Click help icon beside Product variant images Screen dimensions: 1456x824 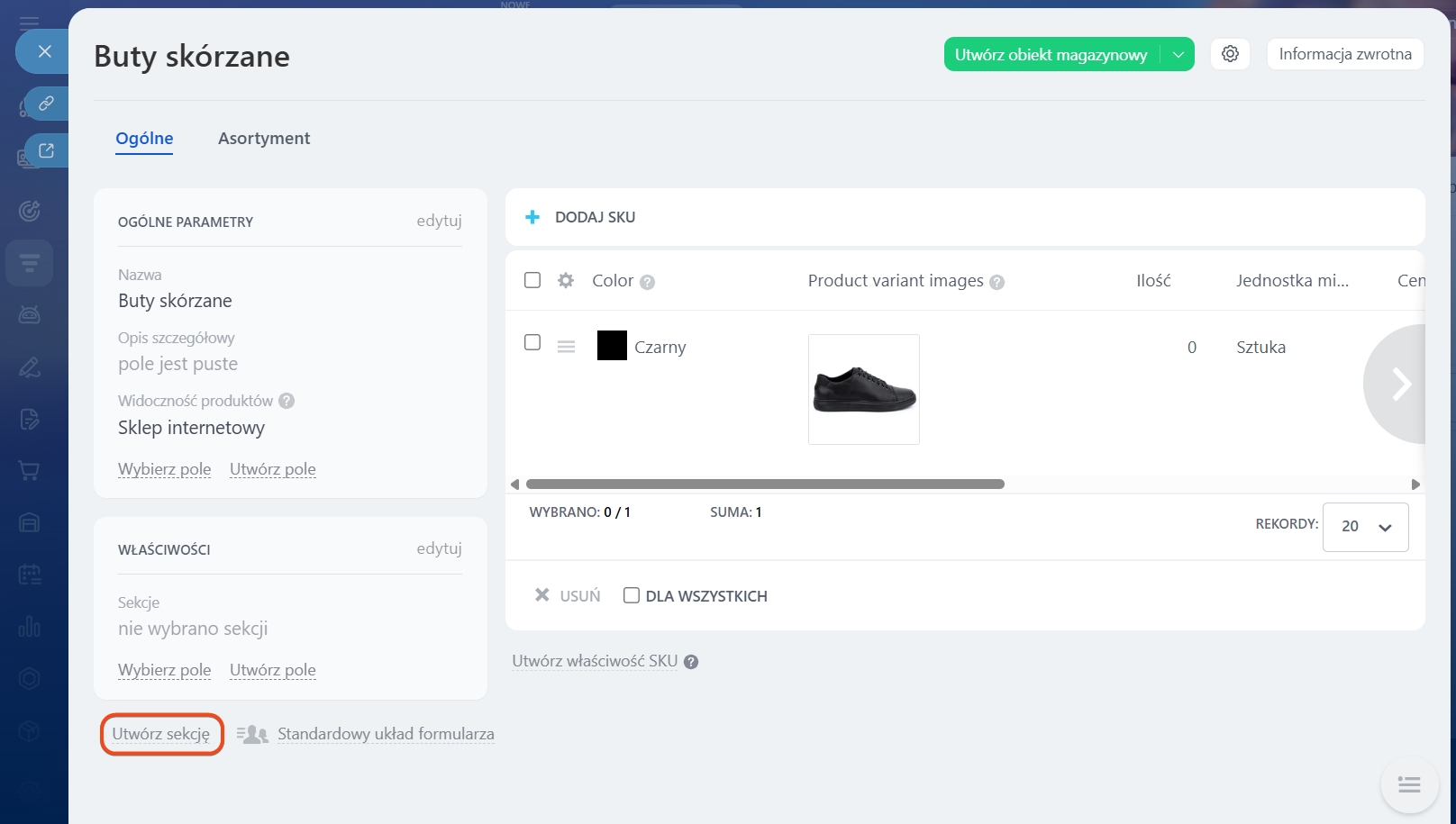click(x=996, y=282)
